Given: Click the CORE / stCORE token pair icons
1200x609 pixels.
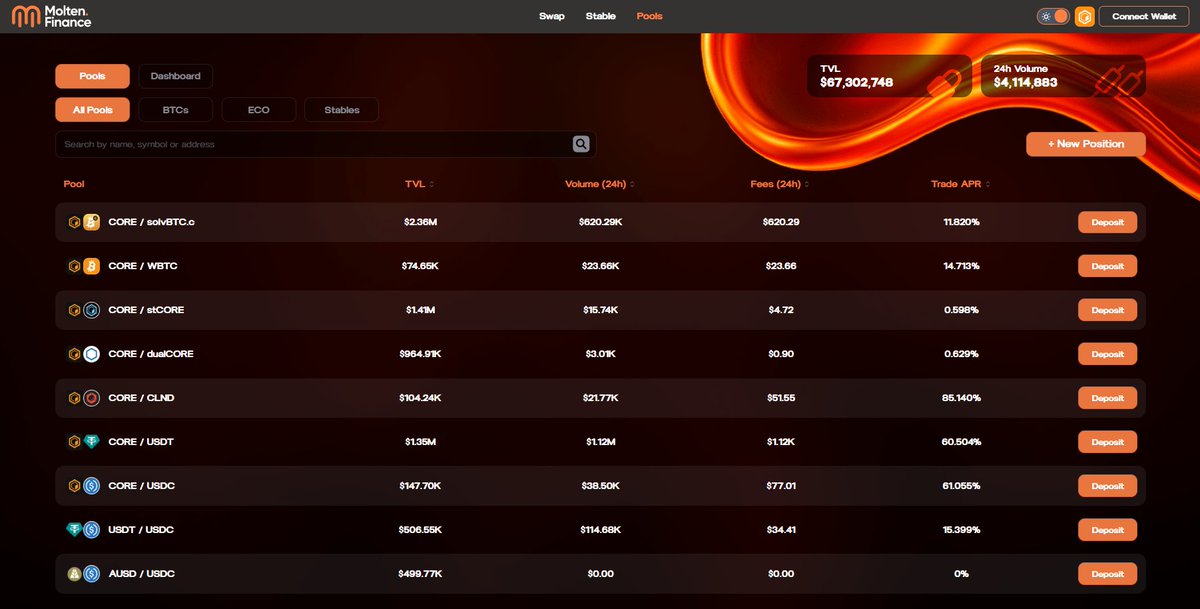Looking at the screenshot, I should (x=83, y=310).
